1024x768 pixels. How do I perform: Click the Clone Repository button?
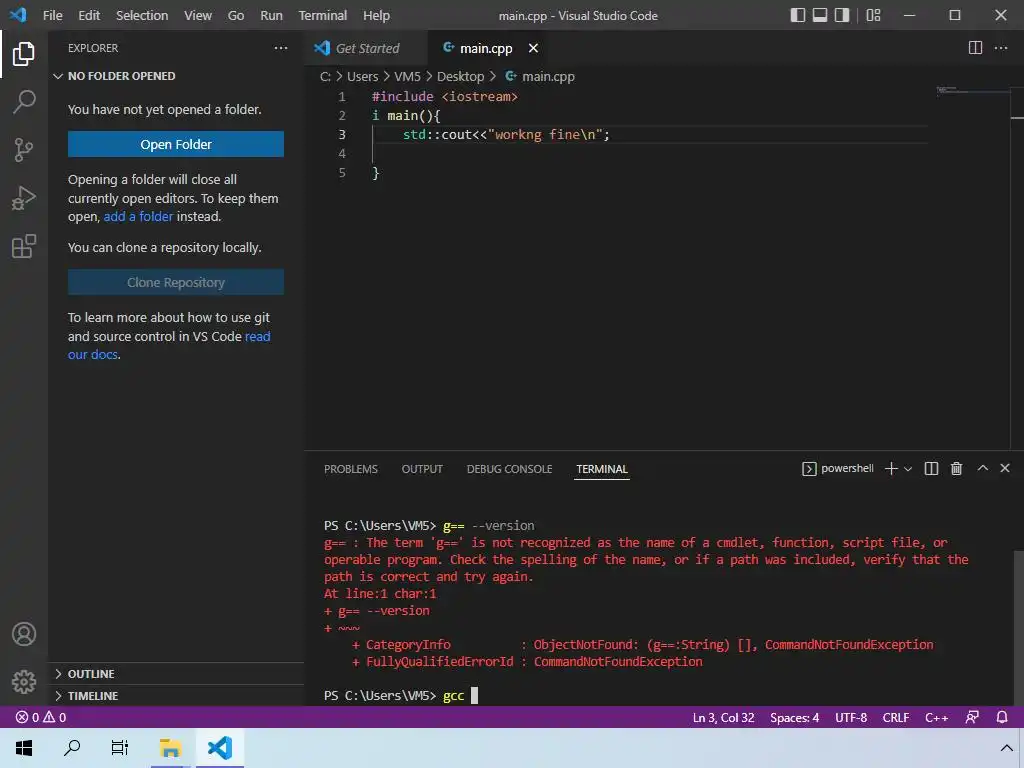pyautogui.click(x=176, y=282)
